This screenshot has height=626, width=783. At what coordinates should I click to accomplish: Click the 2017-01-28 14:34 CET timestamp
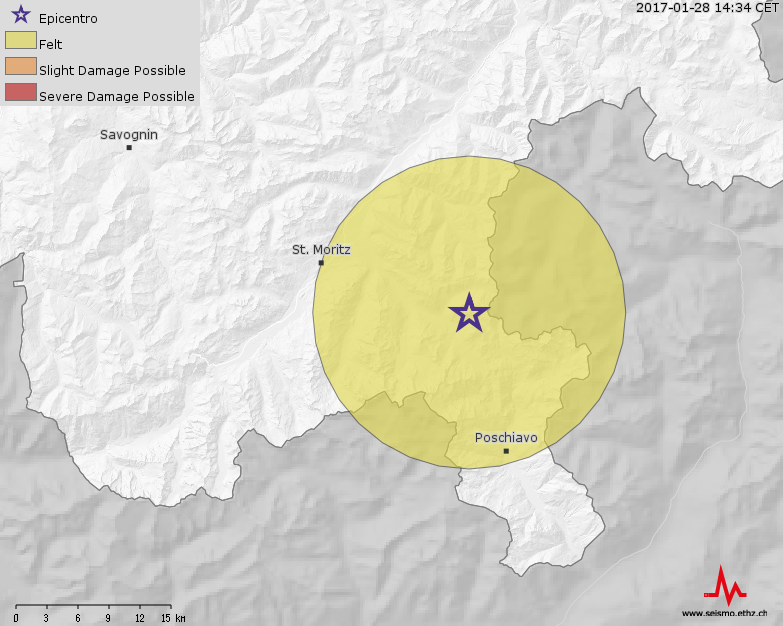(706, 7)
